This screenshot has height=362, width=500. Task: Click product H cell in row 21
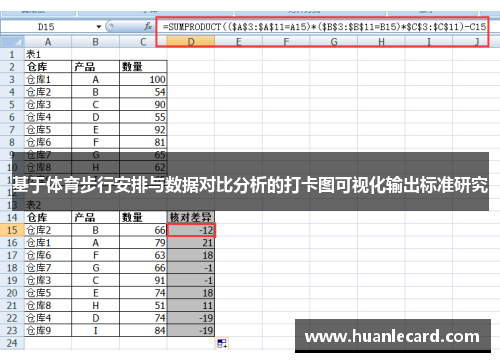[x=95, y=305]
